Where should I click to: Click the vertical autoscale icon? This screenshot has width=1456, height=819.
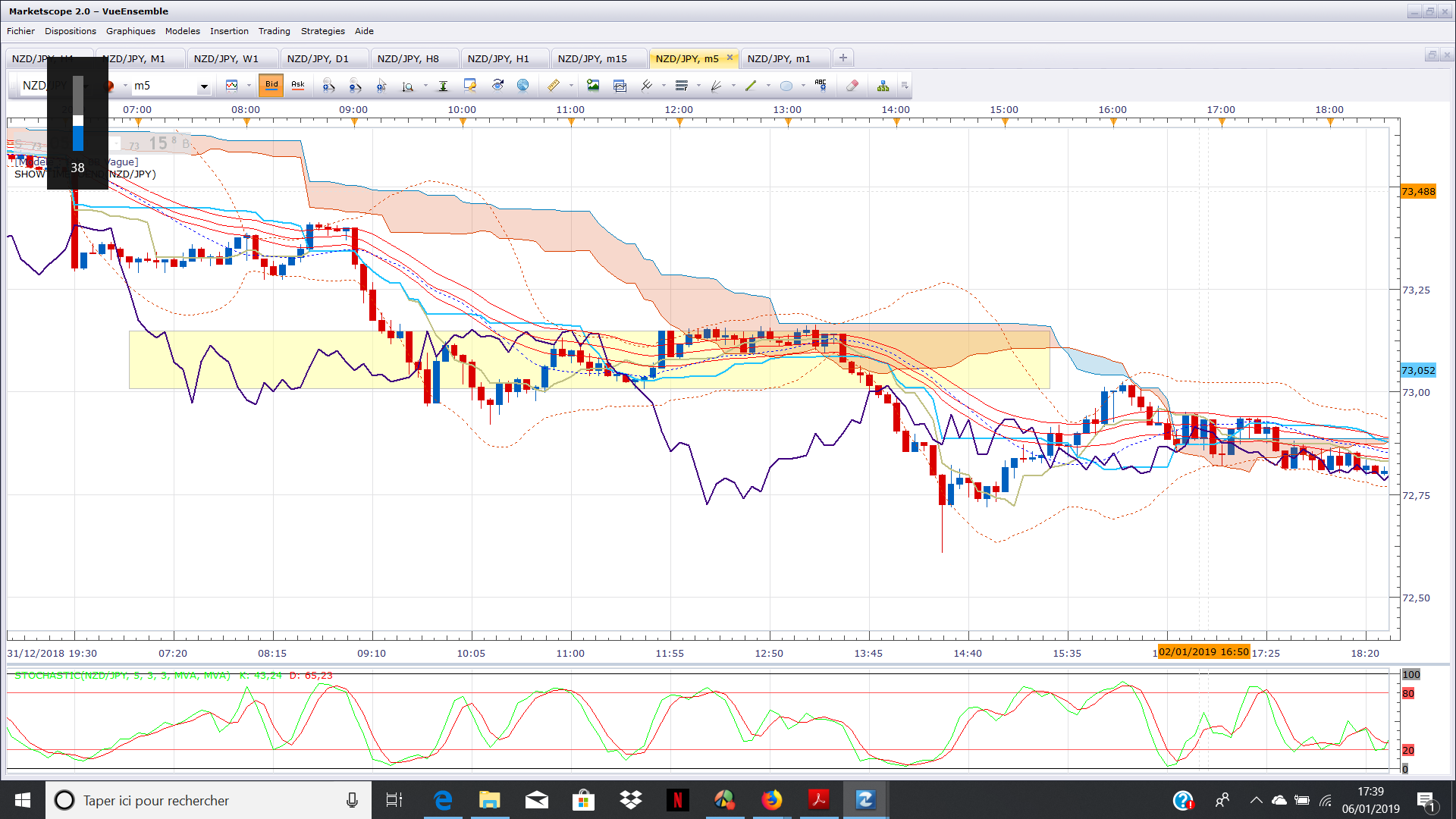tap(443, 86)
